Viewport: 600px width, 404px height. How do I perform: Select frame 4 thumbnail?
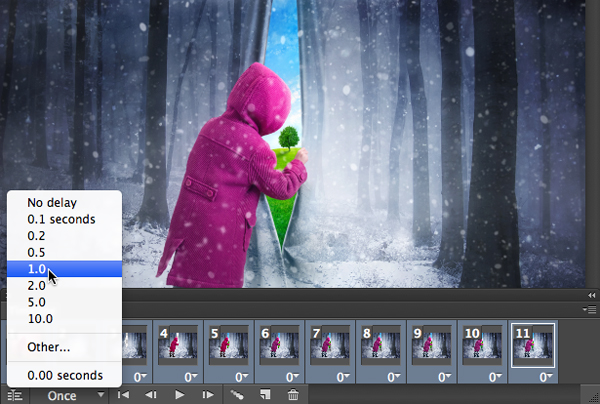tap(178, 345)
